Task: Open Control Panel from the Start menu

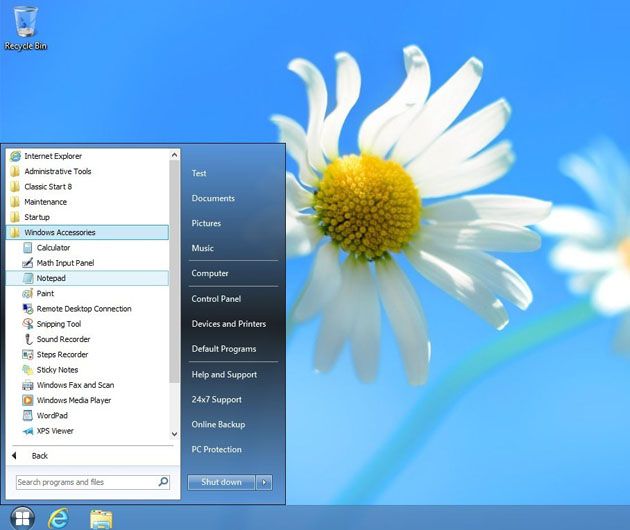Action: click(x=216, y=299)
